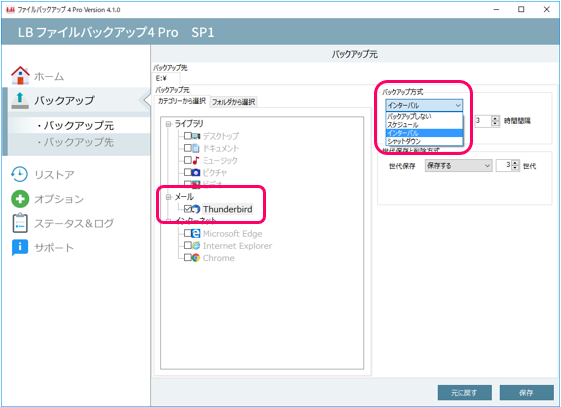Click the 元に戻す button
The height and width of the screenshot is (407, 561).
464,393
